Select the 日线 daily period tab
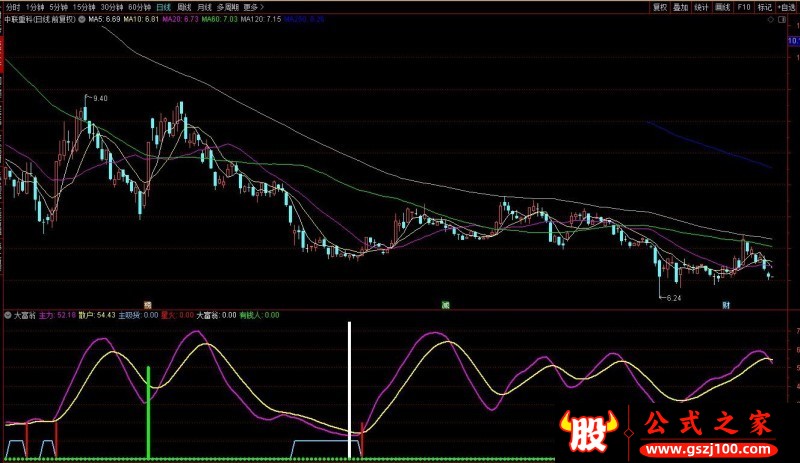The height and width of the screenshot is (463, 800). tap(162, 7)
